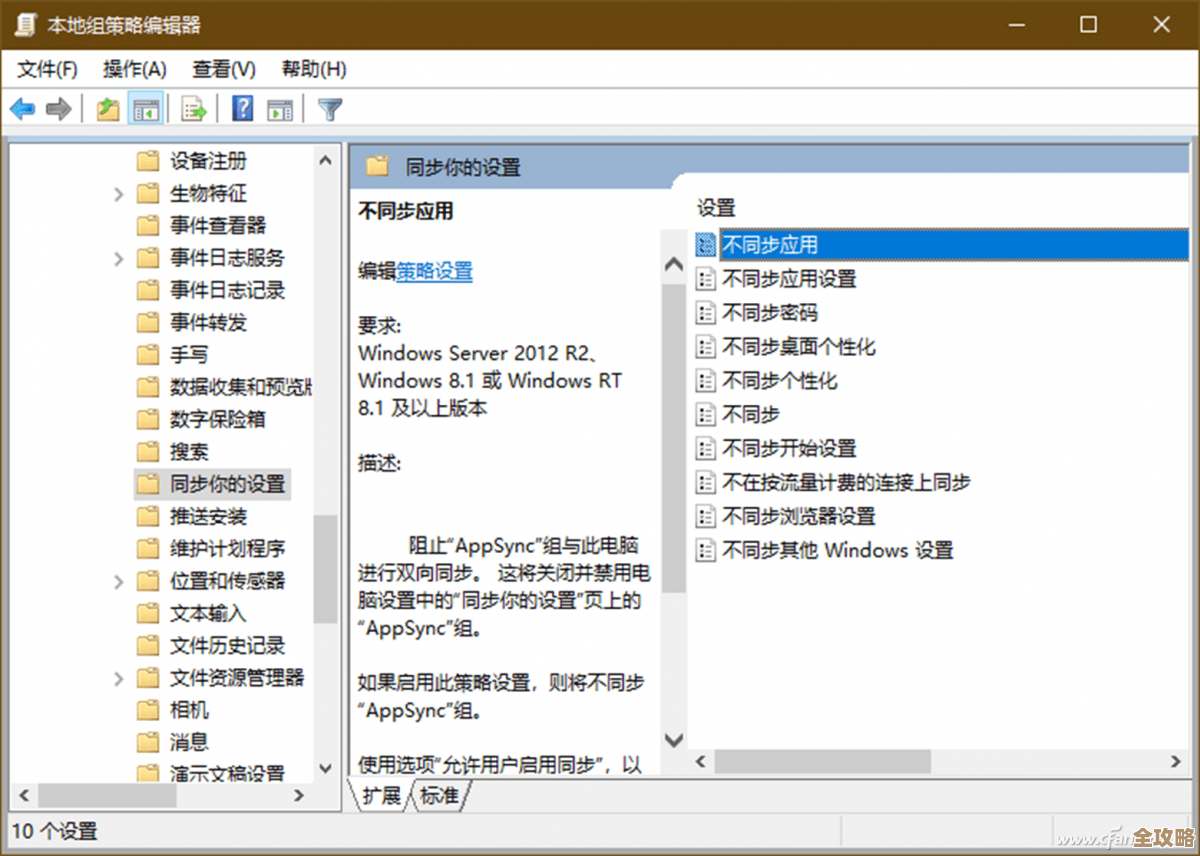Select the 不同步密码 policy setting
Screen dimensions: 1200x856
click(x=770, y=312)
